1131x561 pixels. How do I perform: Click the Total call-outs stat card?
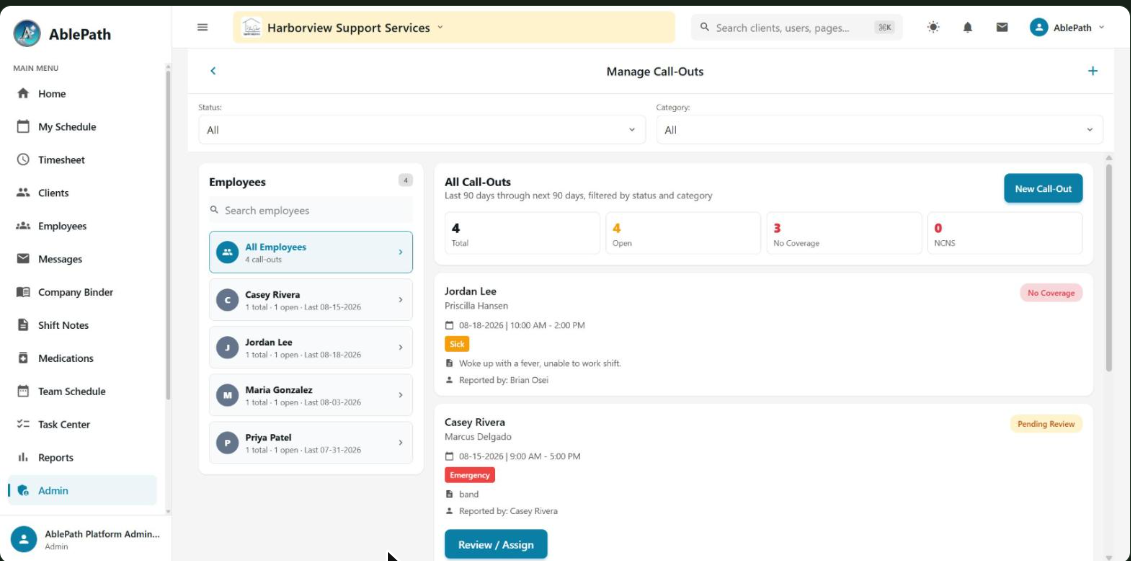pos(522,233)
